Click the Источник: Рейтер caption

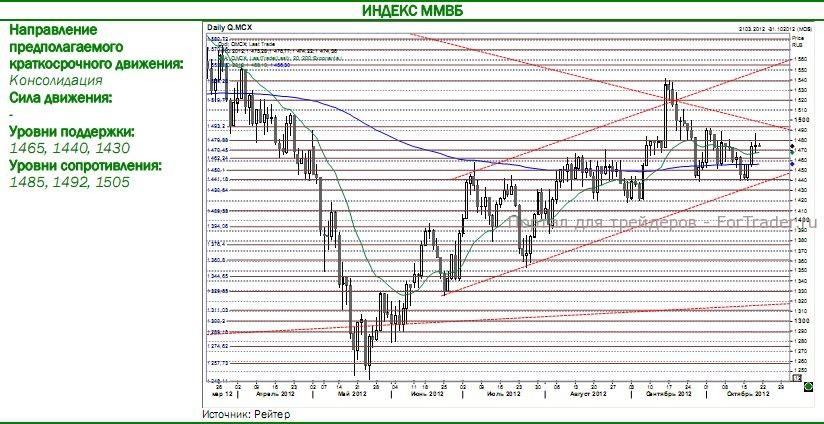coord(246,415)
